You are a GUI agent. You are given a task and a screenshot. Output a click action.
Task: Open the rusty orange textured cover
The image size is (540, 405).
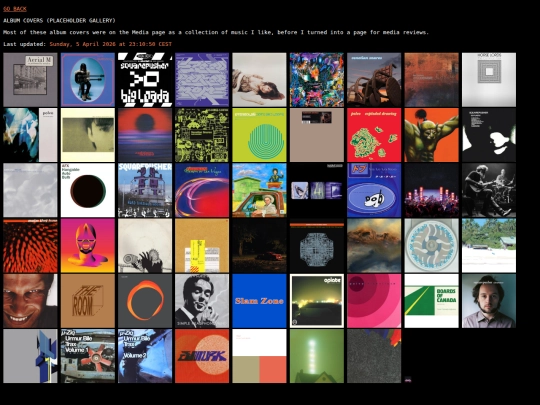(x=432, y=80)
